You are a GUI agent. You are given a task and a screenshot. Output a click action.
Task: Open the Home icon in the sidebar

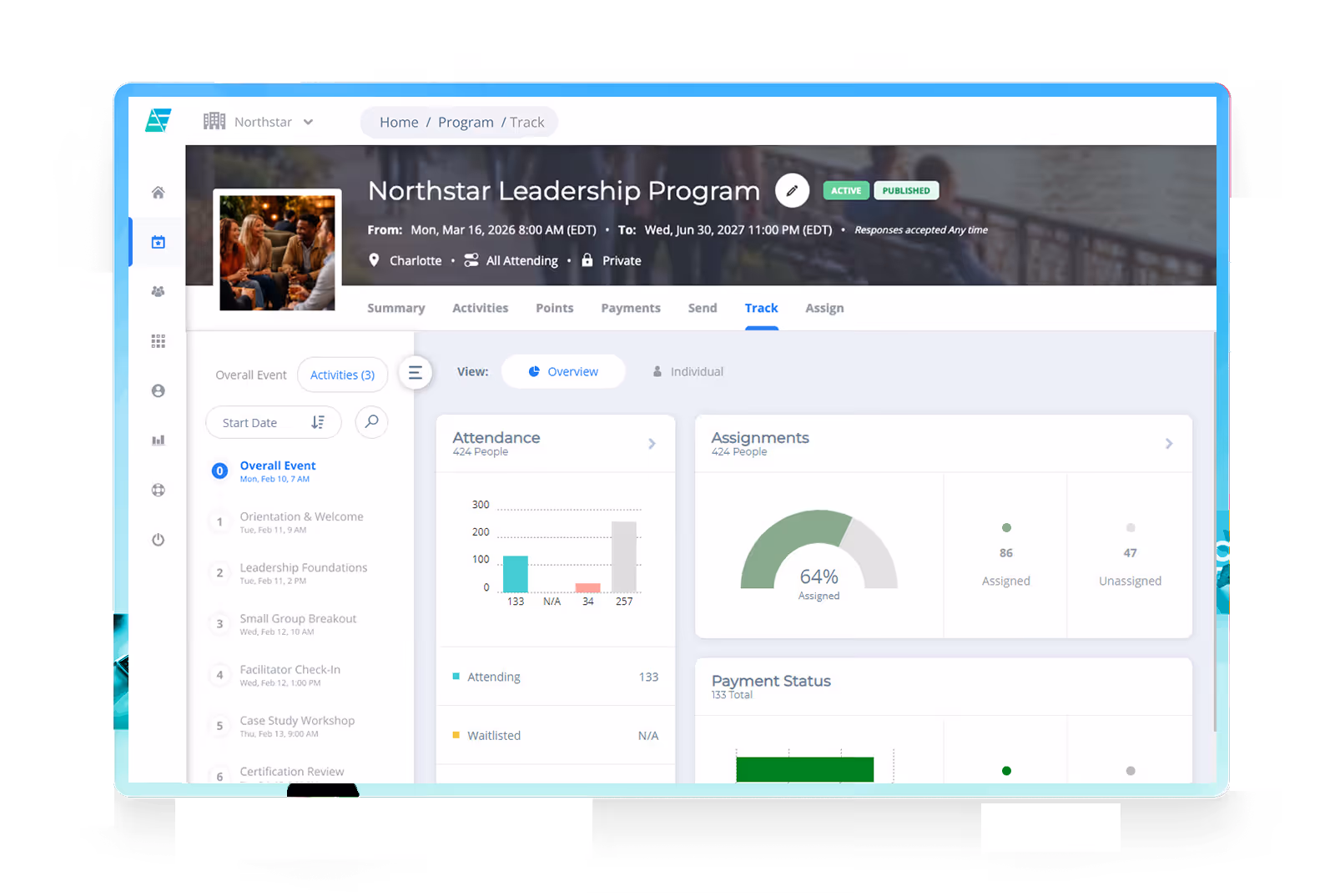tap(158, 192)
